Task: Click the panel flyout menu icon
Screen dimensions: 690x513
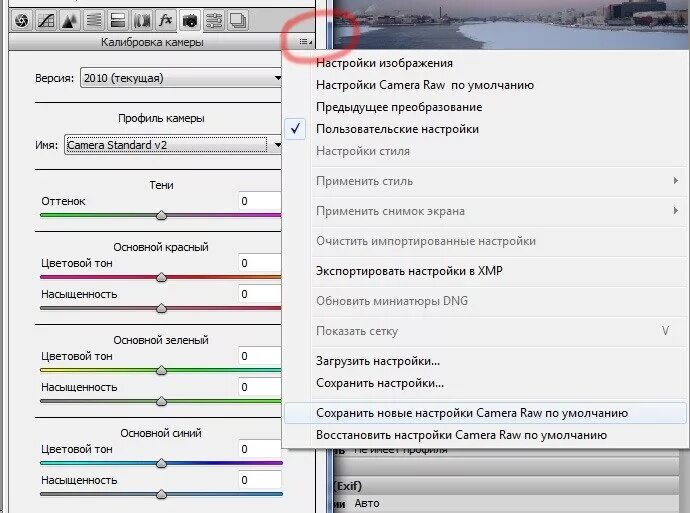Action: pos(305,42)
